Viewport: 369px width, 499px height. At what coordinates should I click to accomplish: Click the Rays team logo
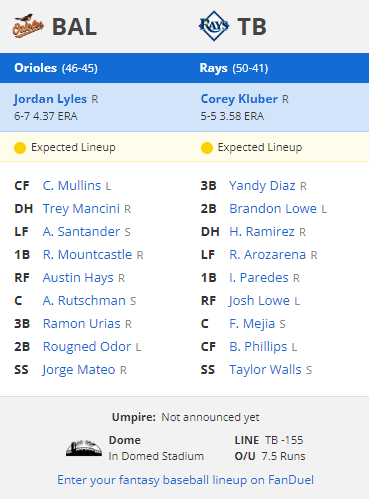(x=214, y=26)
